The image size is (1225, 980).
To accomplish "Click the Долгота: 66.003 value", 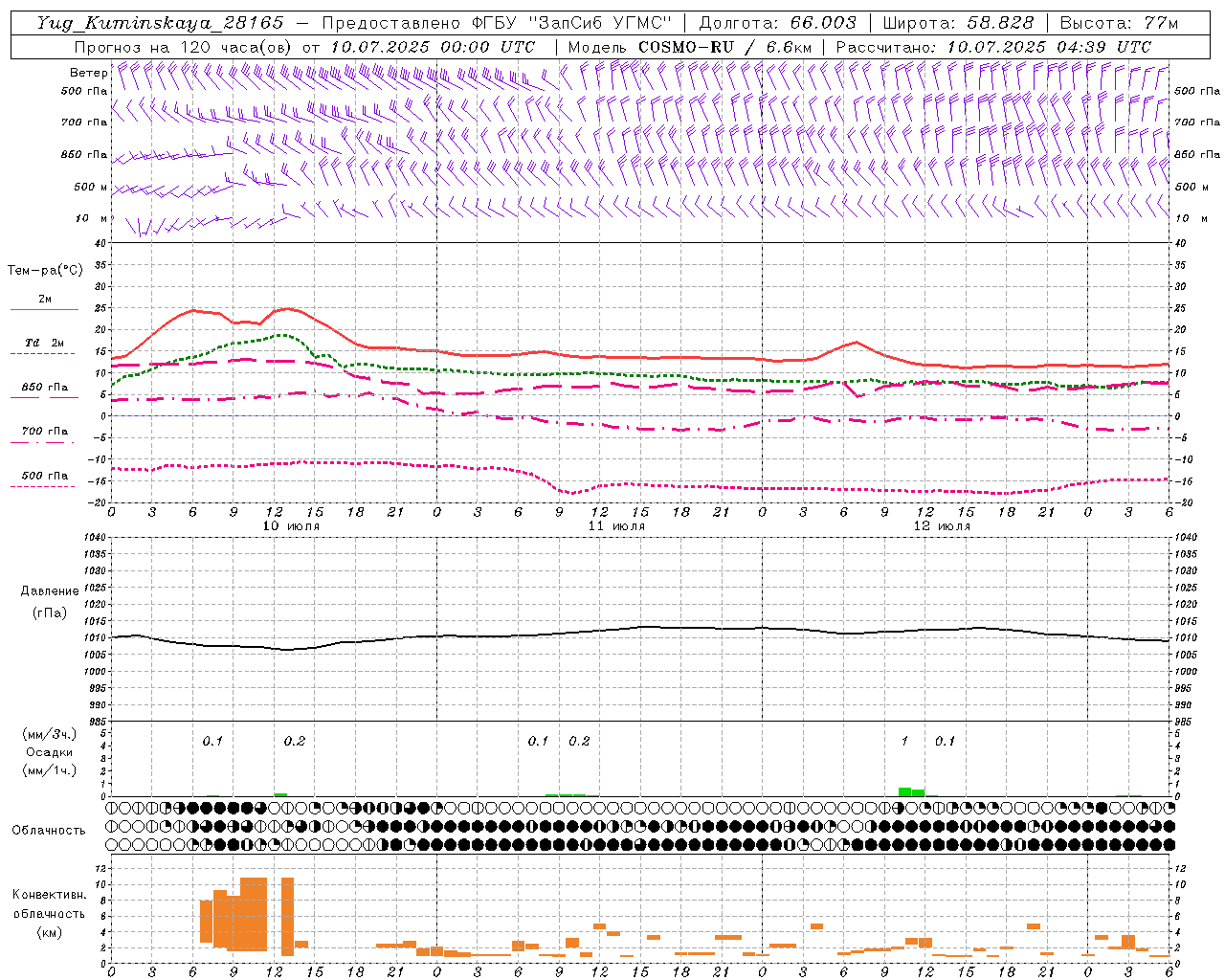I will pos(777,22).
